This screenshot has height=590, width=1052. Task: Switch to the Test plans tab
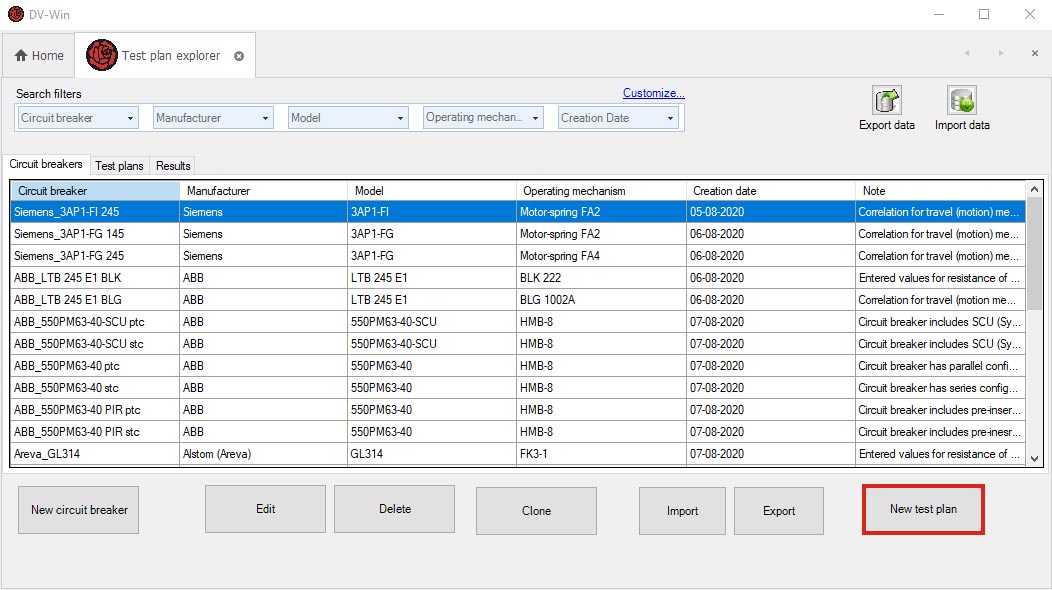pyautogui.click(x=119, y=166)
